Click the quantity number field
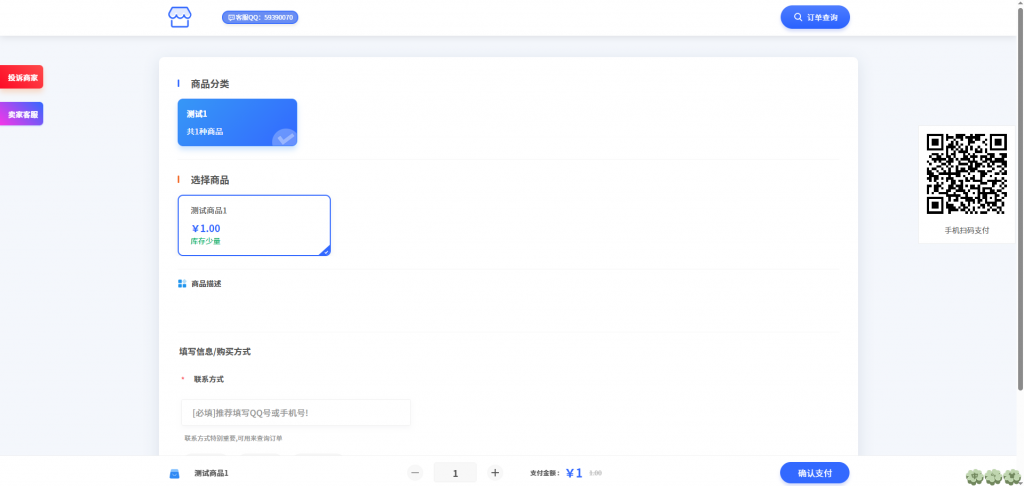This screenshot has height=486, width=1024. pyautogui.click(x=455, y=473)
